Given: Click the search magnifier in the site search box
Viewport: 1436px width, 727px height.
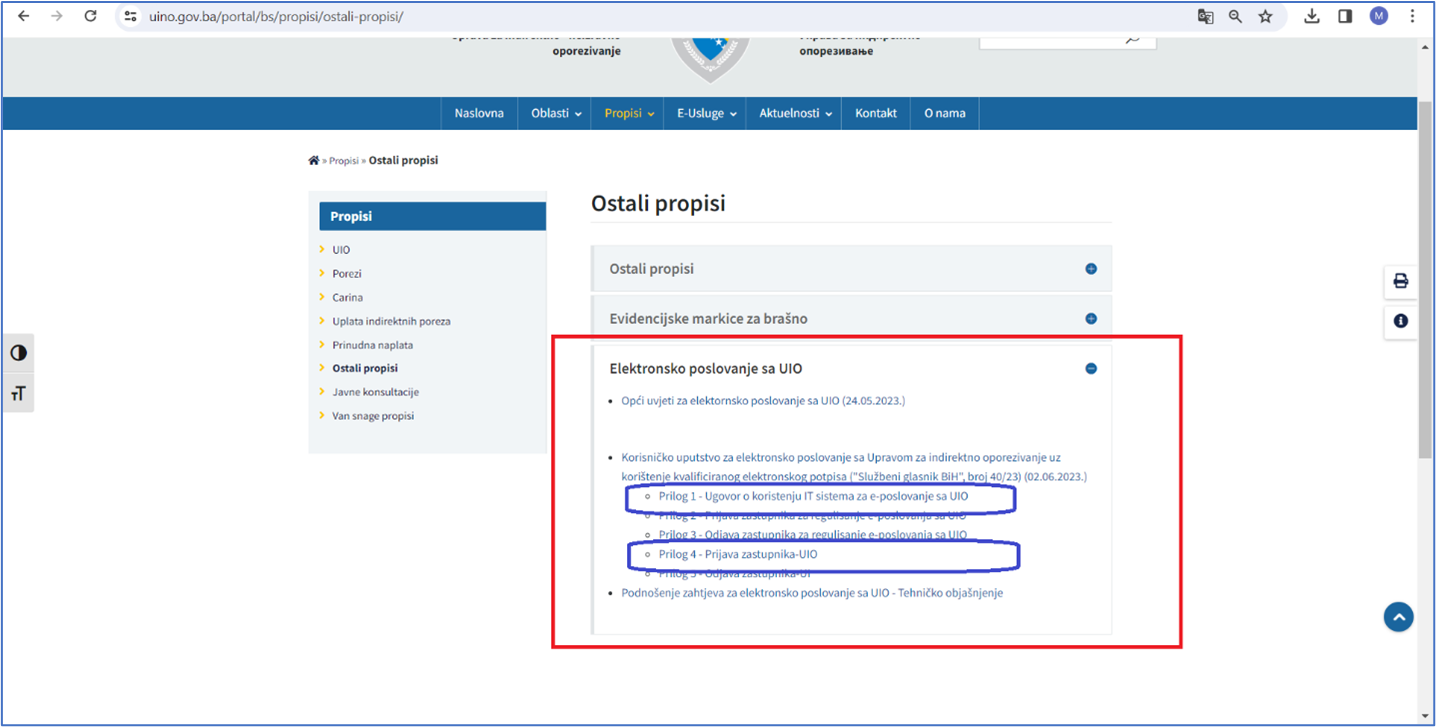Looking at the screenshot, I should pos(1133,38).
